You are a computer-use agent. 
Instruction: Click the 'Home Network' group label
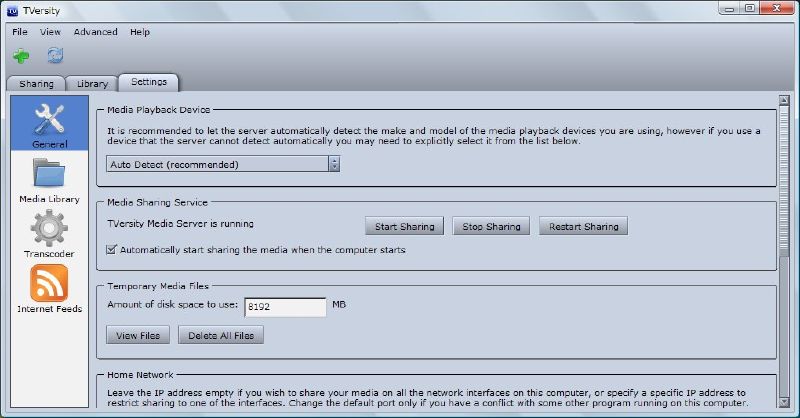coord(140,375)
